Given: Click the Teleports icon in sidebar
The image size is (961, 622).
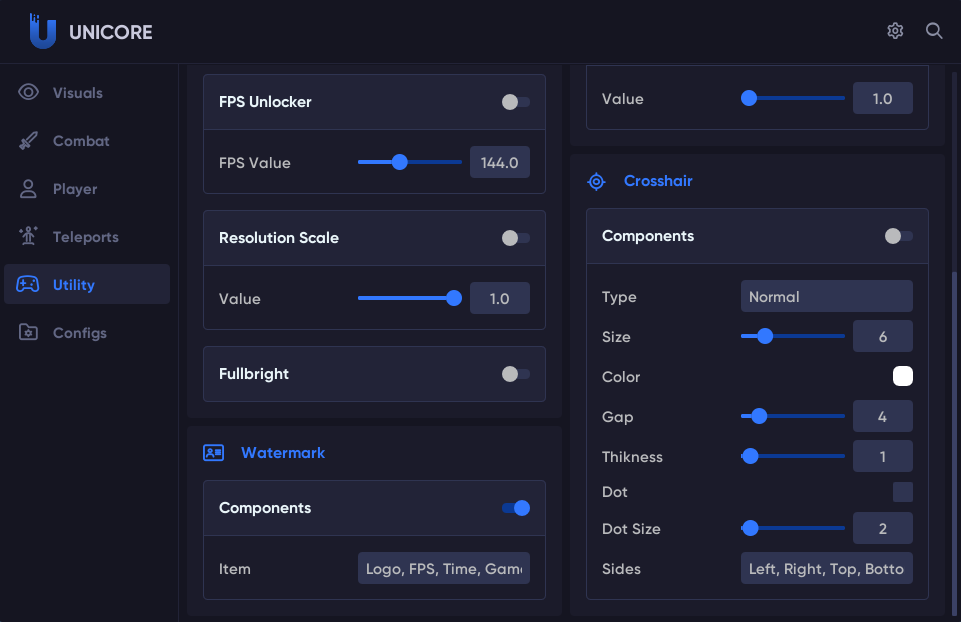Looking at the screenshot, I should (x=29, y=237).
